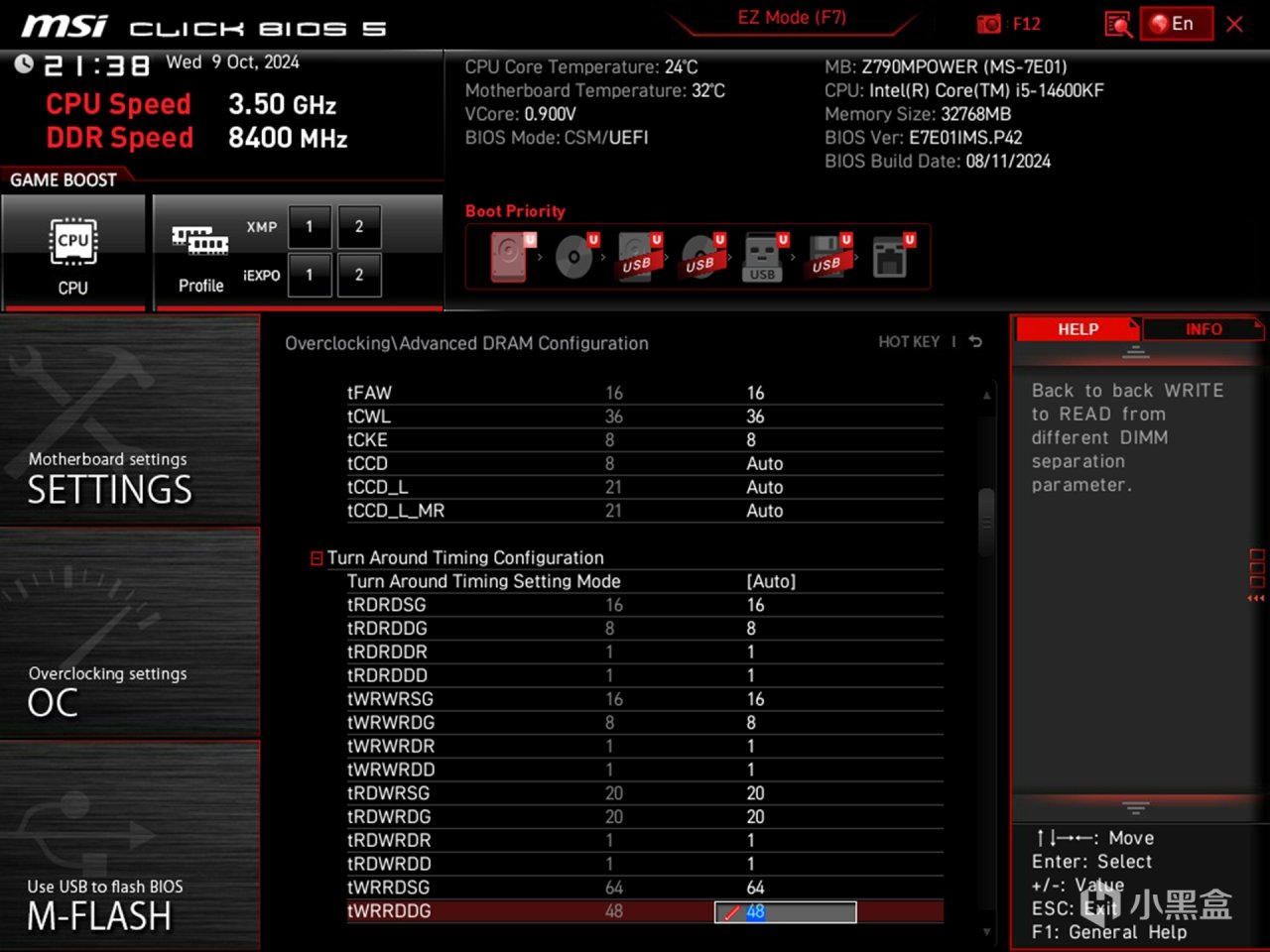The height and width of the screenshot is (952, 1270).
Task: Select the USB CD/DVD boot device icon
Action: 701,257
